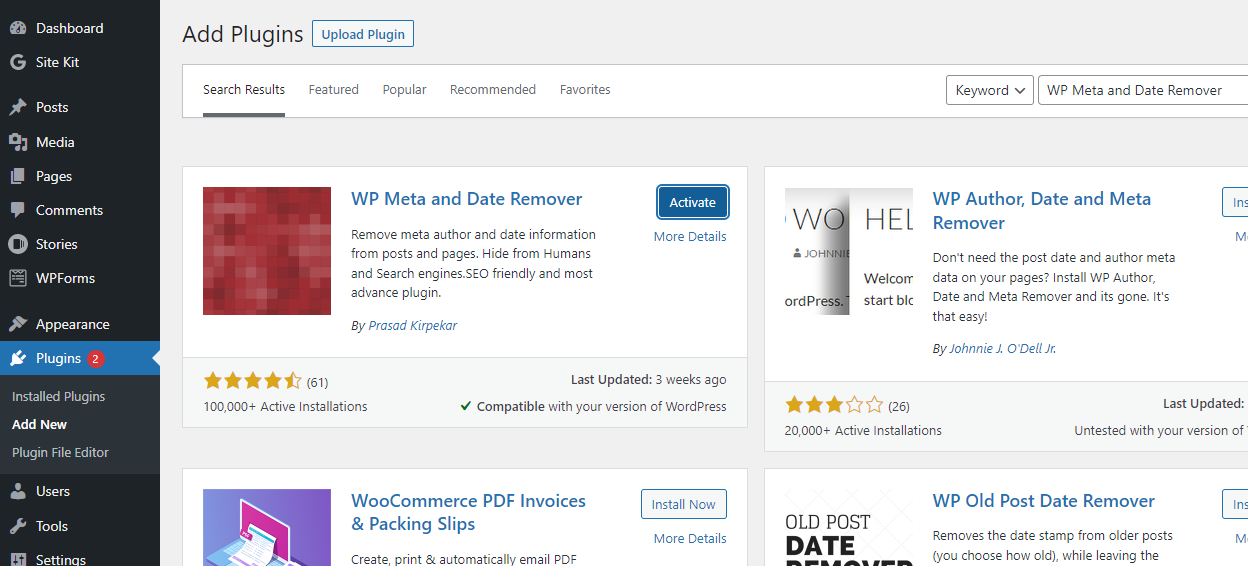The height and width of the screenshot is (566, 1248).
Task: Click the star rating of WP Meta Remover
Action: 252,381
